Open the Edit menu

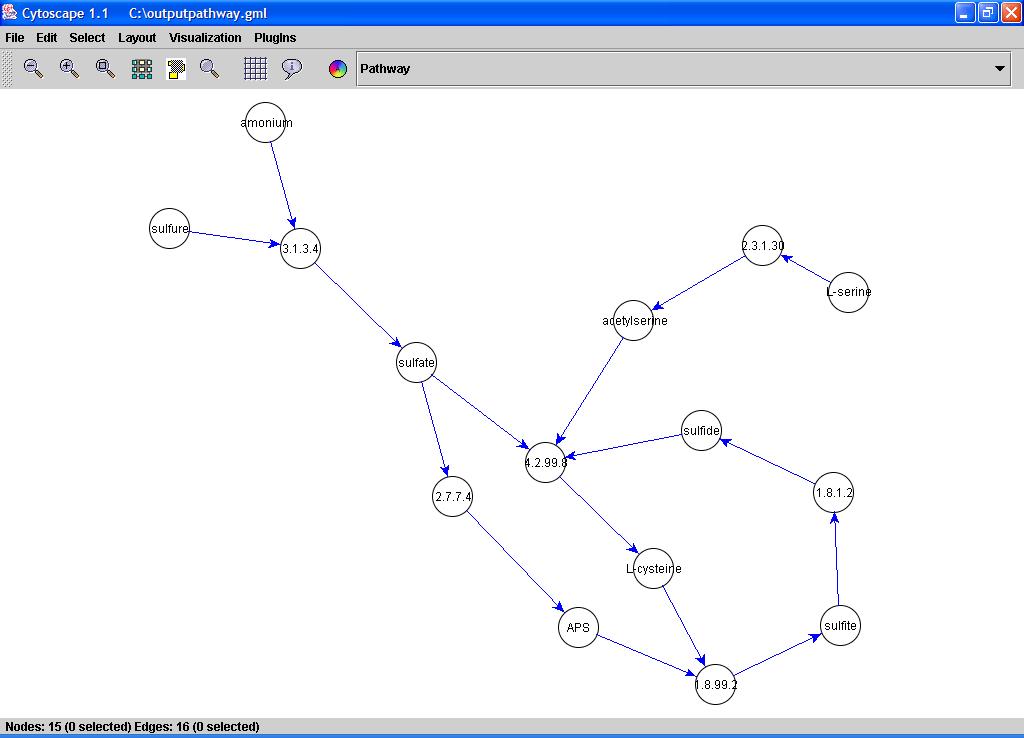click(47, 38)
